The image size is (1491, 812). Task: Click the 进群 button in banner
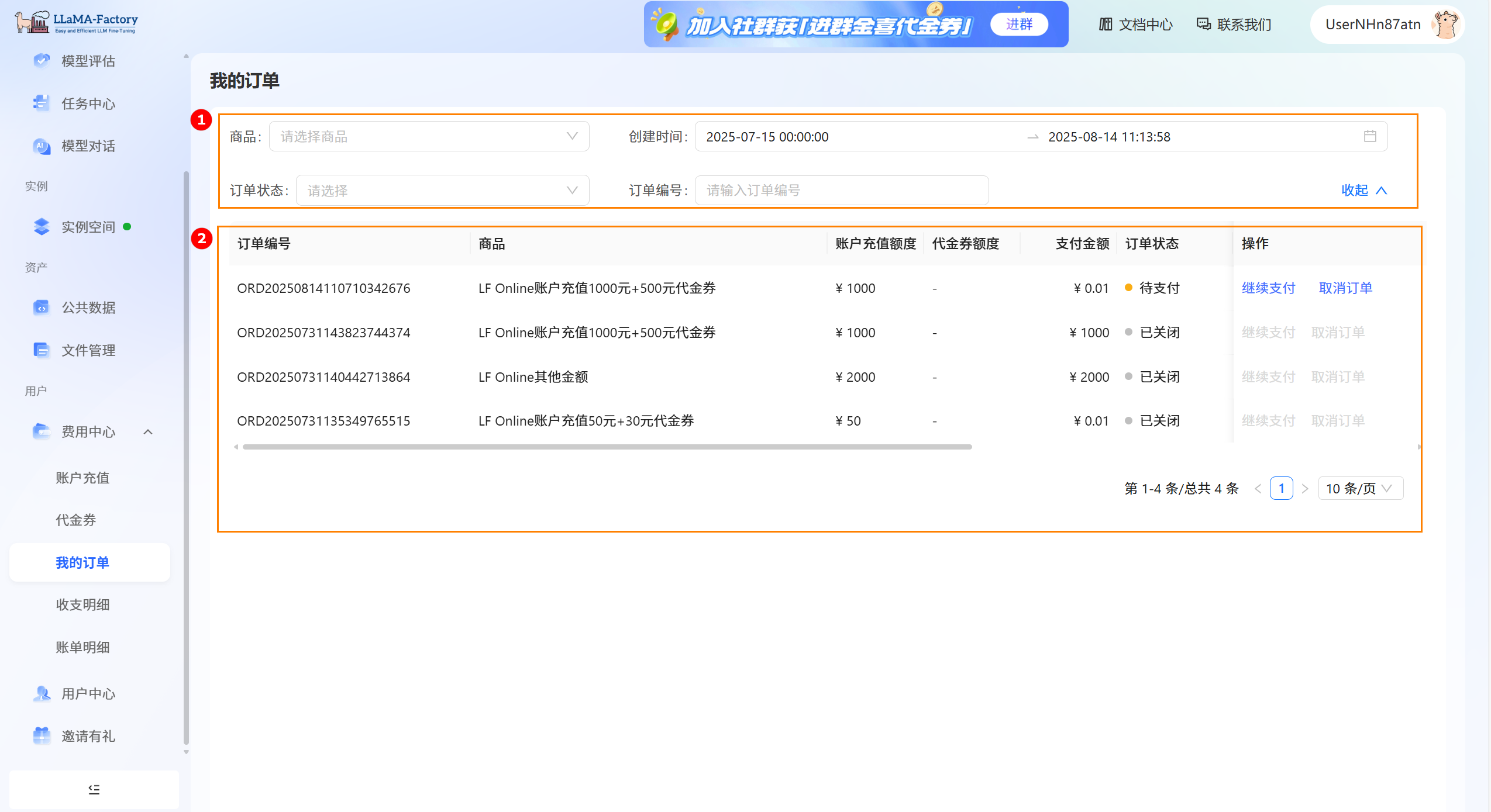(1019, 25)
